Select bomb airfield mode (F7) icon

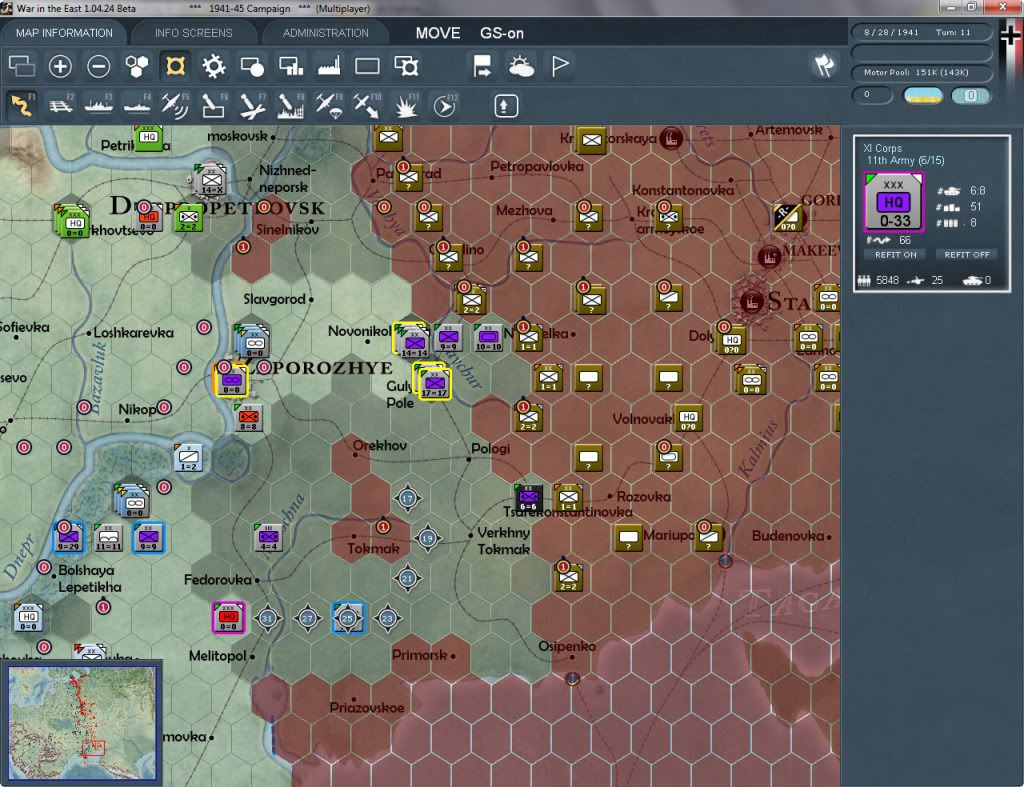pos(252,105)
